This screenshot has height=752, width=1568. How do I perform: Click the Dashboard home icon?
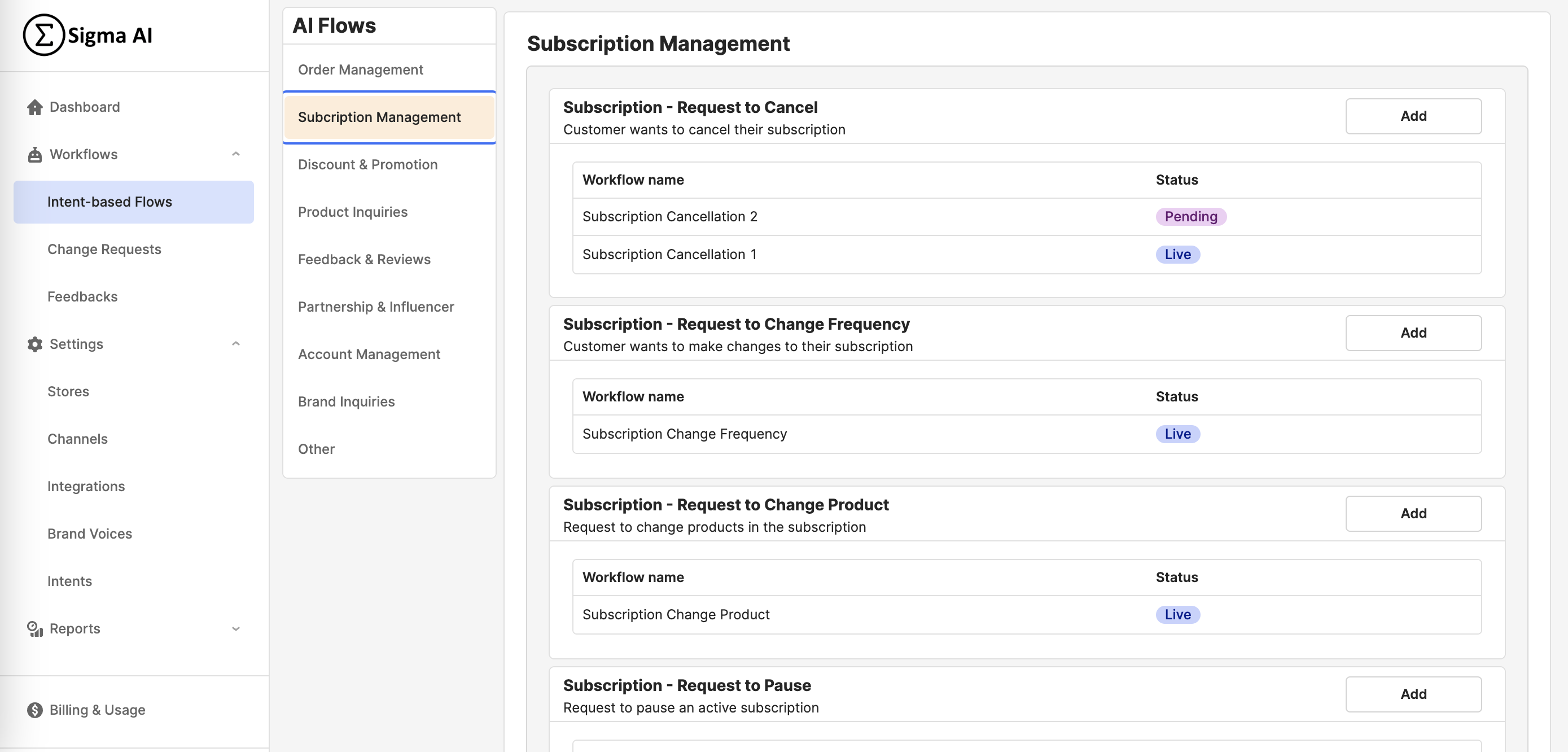[34, 107]
